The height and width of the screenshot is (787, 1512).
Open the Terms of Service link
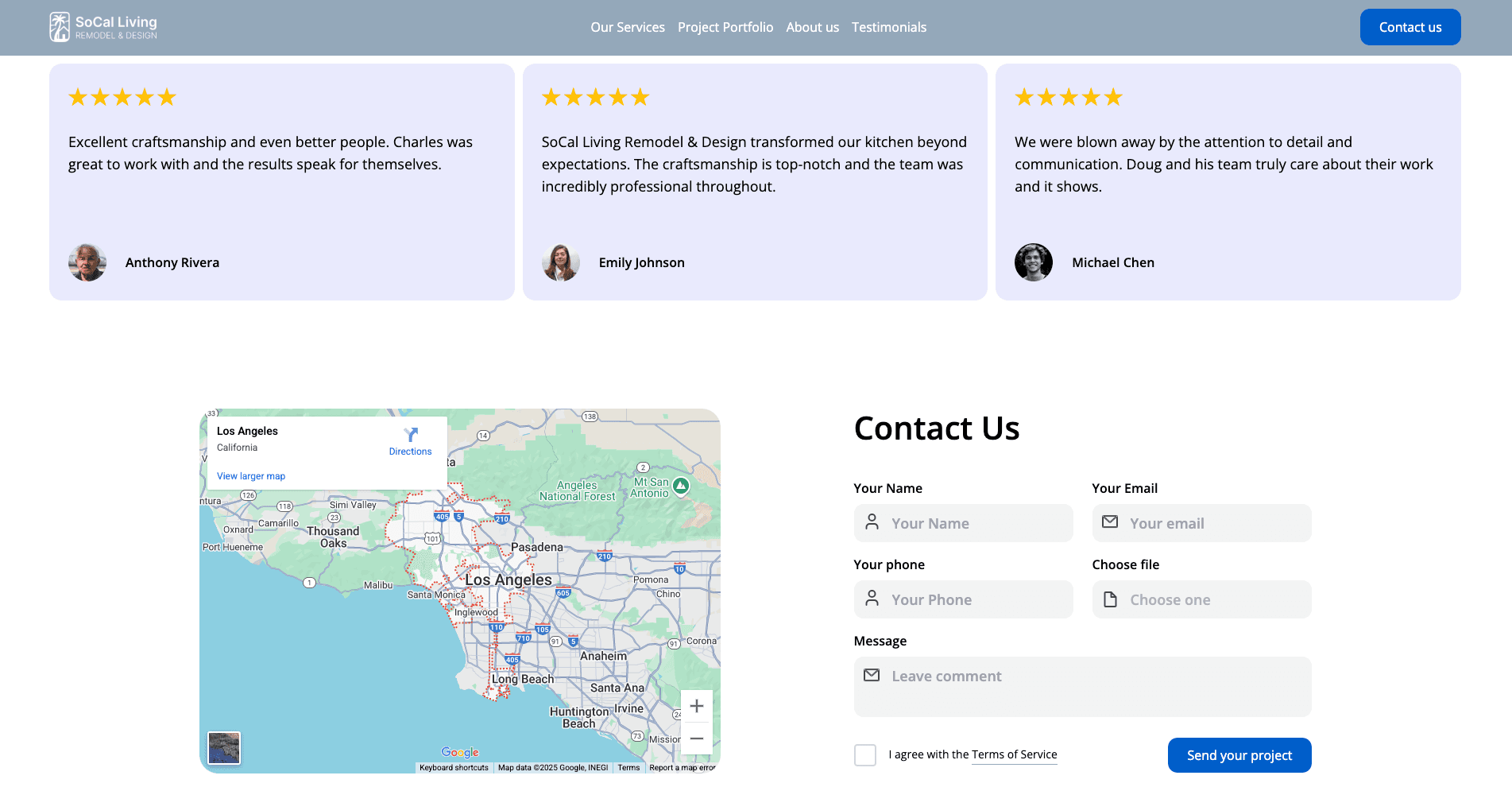coord(1014,754)
